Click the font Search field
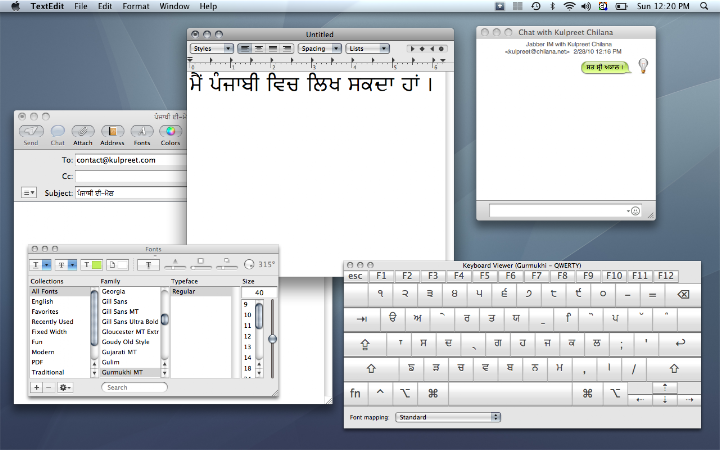 point(135,388)
